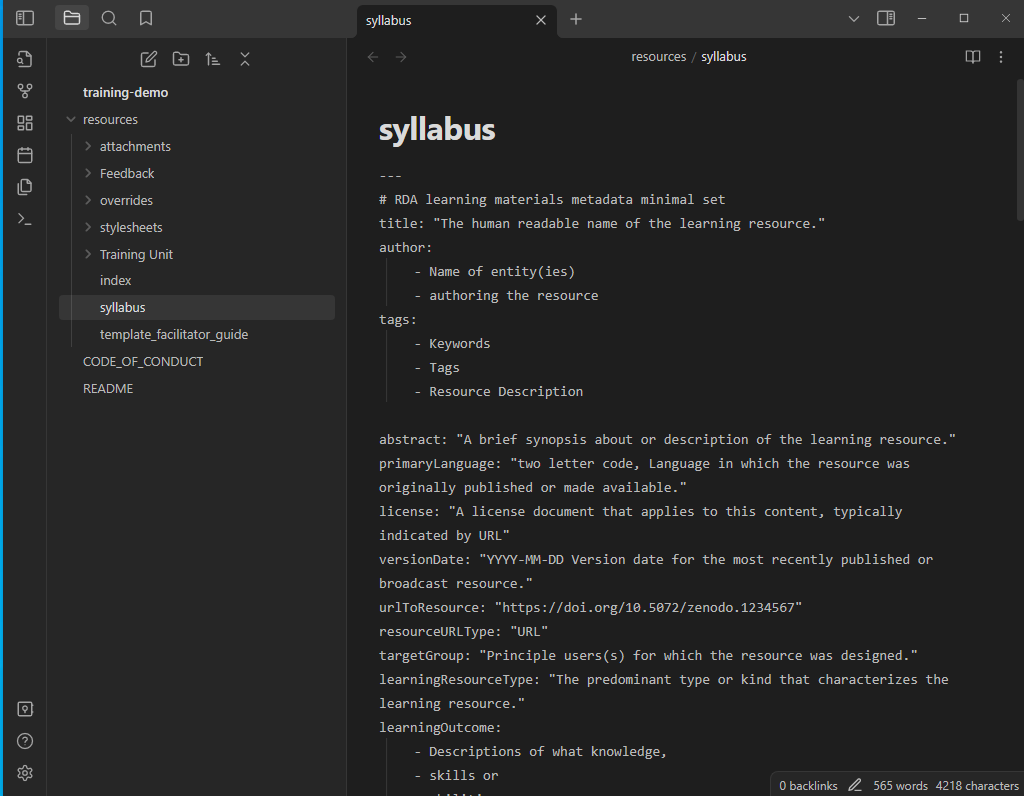1024x796 pixels.
Task: Open Obsidian settings gear
Action: [25, 773]
